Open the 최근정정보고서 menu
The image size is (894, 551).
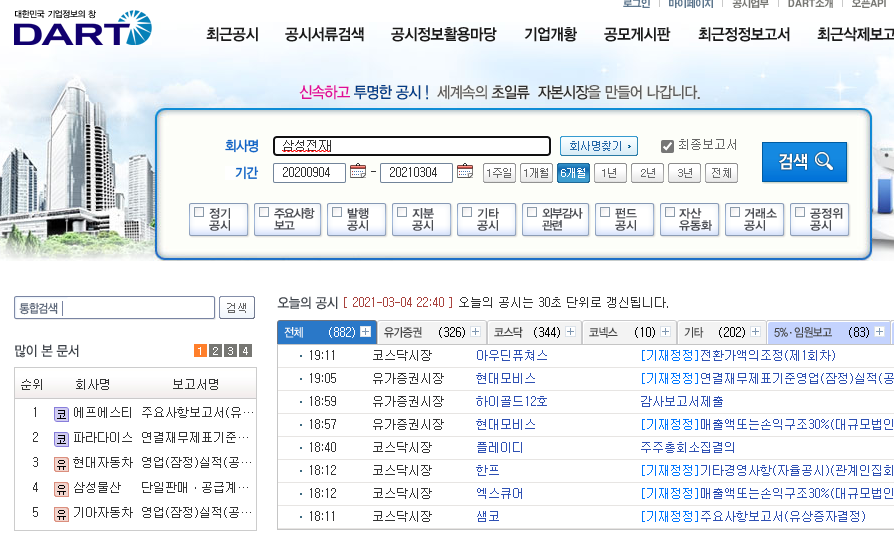click(x=744, y=34)
